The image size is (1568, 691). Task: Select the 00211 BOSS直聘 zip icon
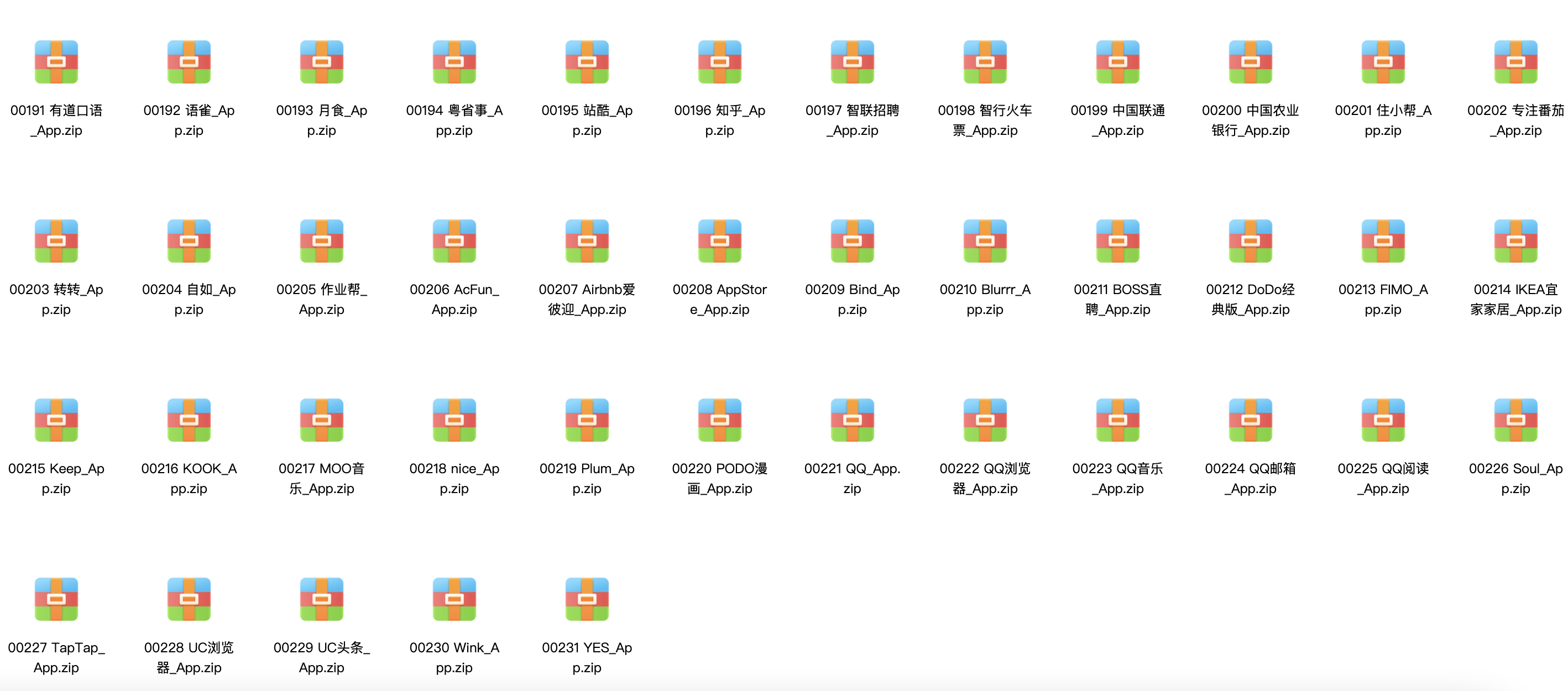[x=1117, y=241]
